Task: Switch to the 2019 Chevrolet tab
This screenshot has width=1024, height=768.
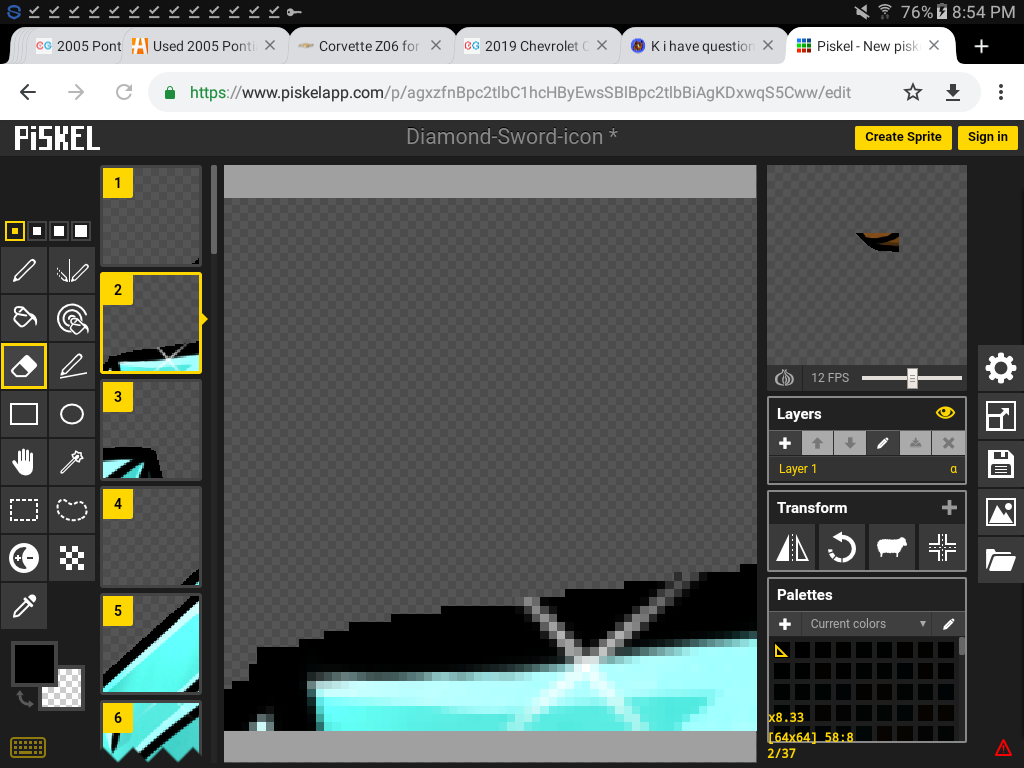Action: tap(536, 46)
